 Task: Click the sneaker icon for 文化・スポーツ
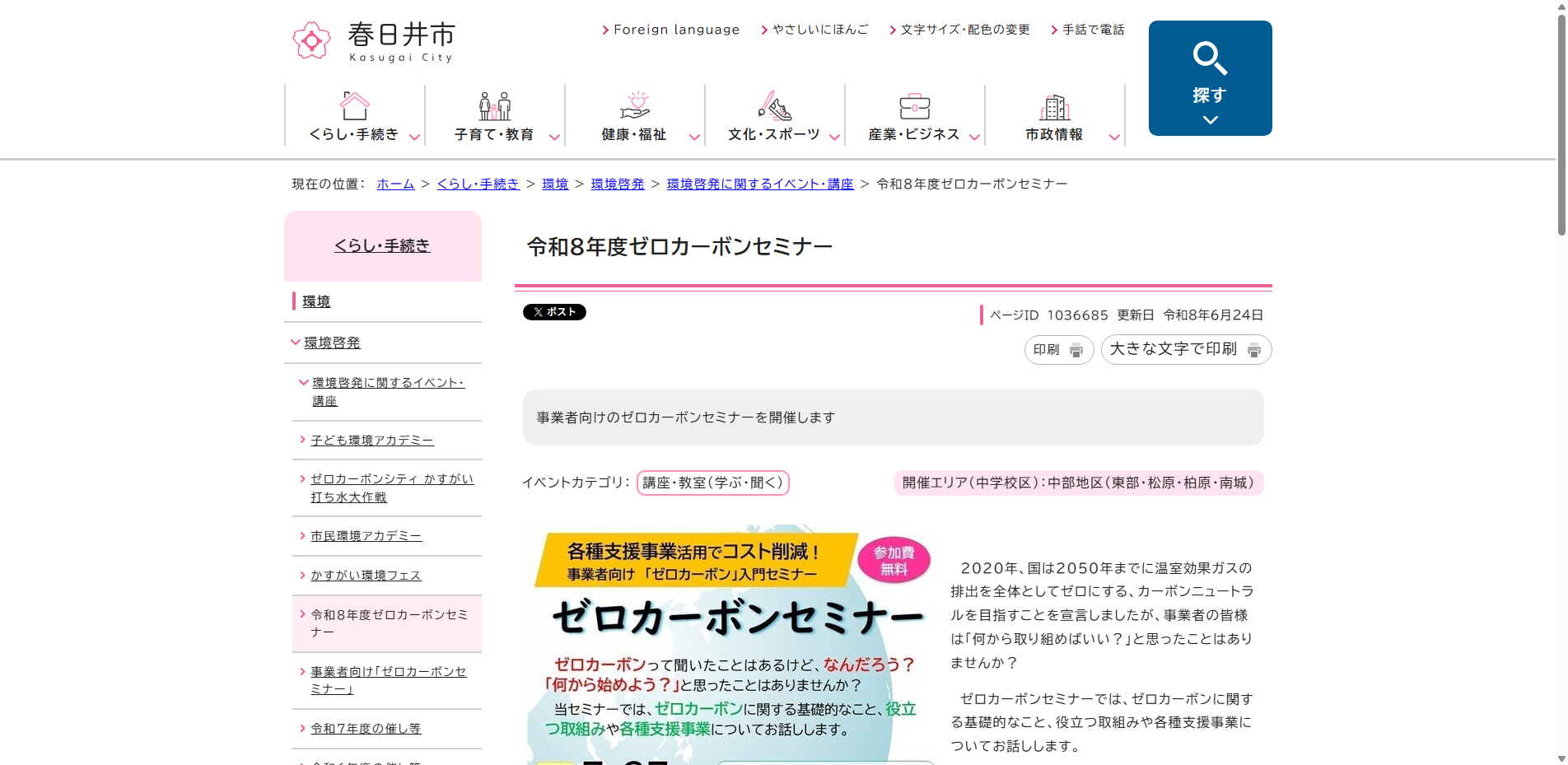[775, 105]
